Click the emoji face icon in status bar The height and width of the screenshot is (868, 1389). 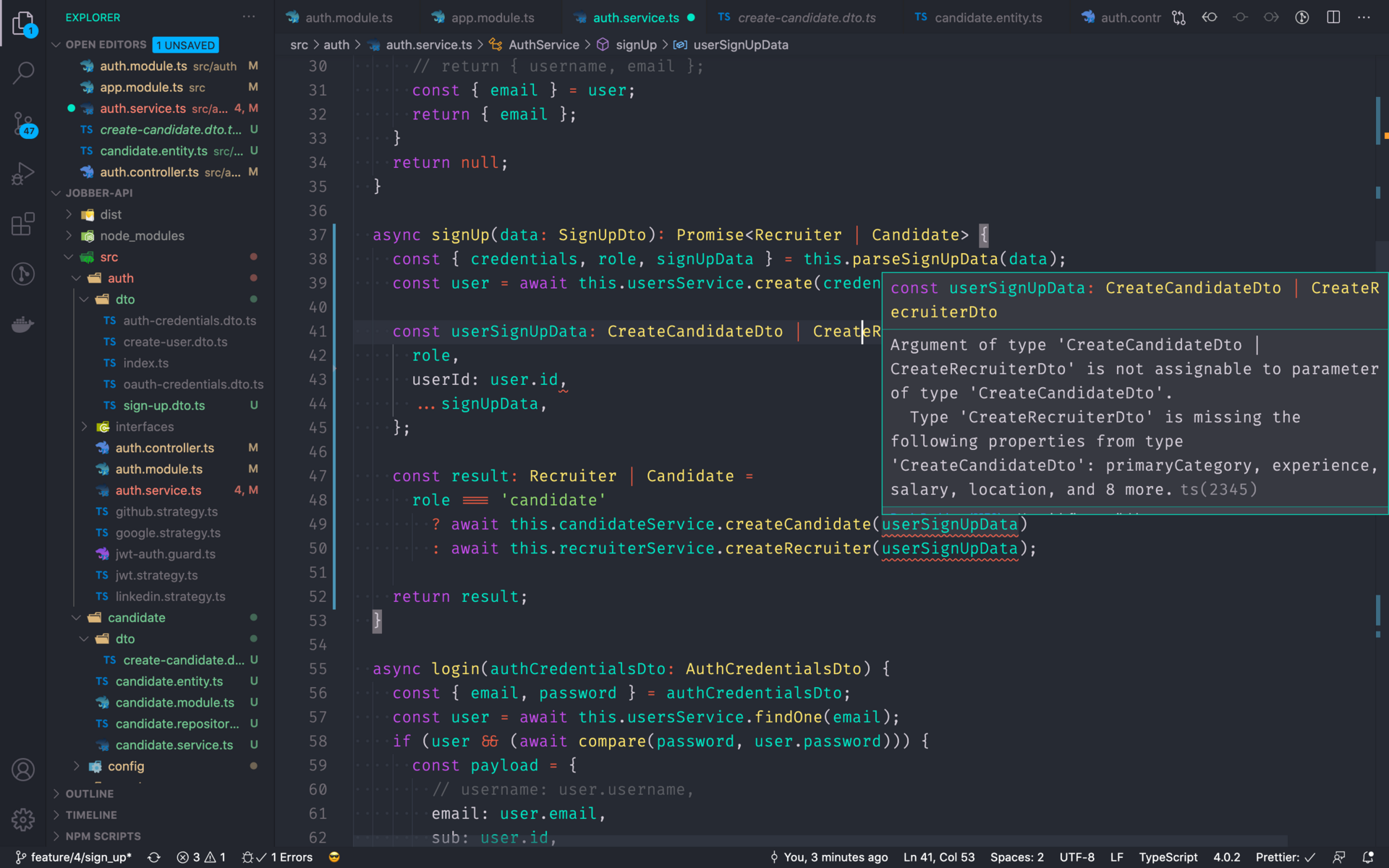click(334, 857)
